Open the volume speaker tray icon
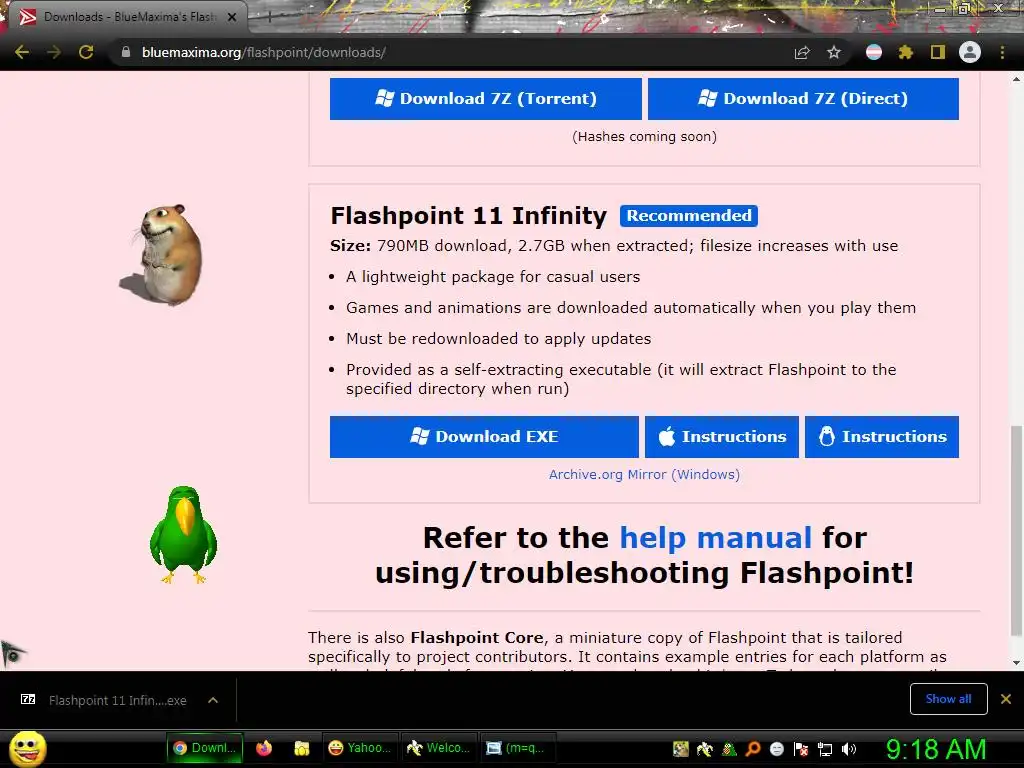 pyautogui.click(x=849, y=749)
